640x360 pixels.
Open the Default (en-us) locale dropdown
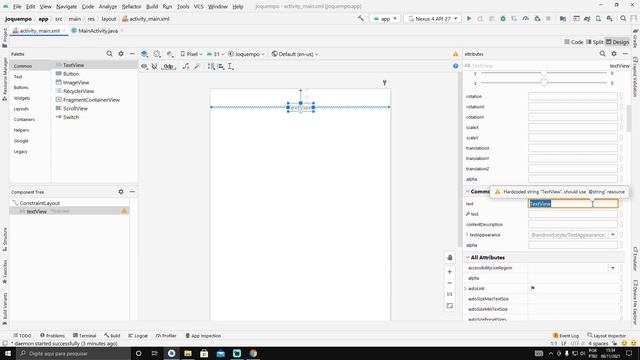pyautogui.click(x=295, y=54)
